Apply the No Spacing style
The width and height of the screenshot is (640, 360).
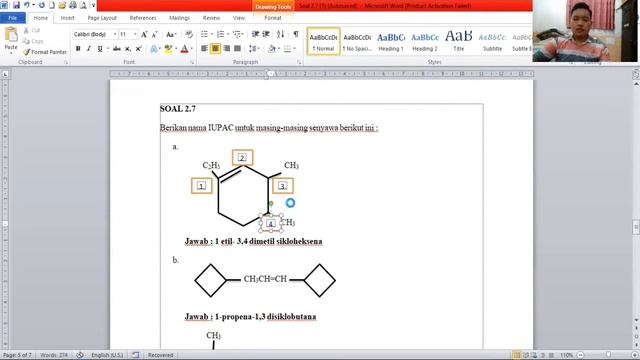tap(357, 41)
